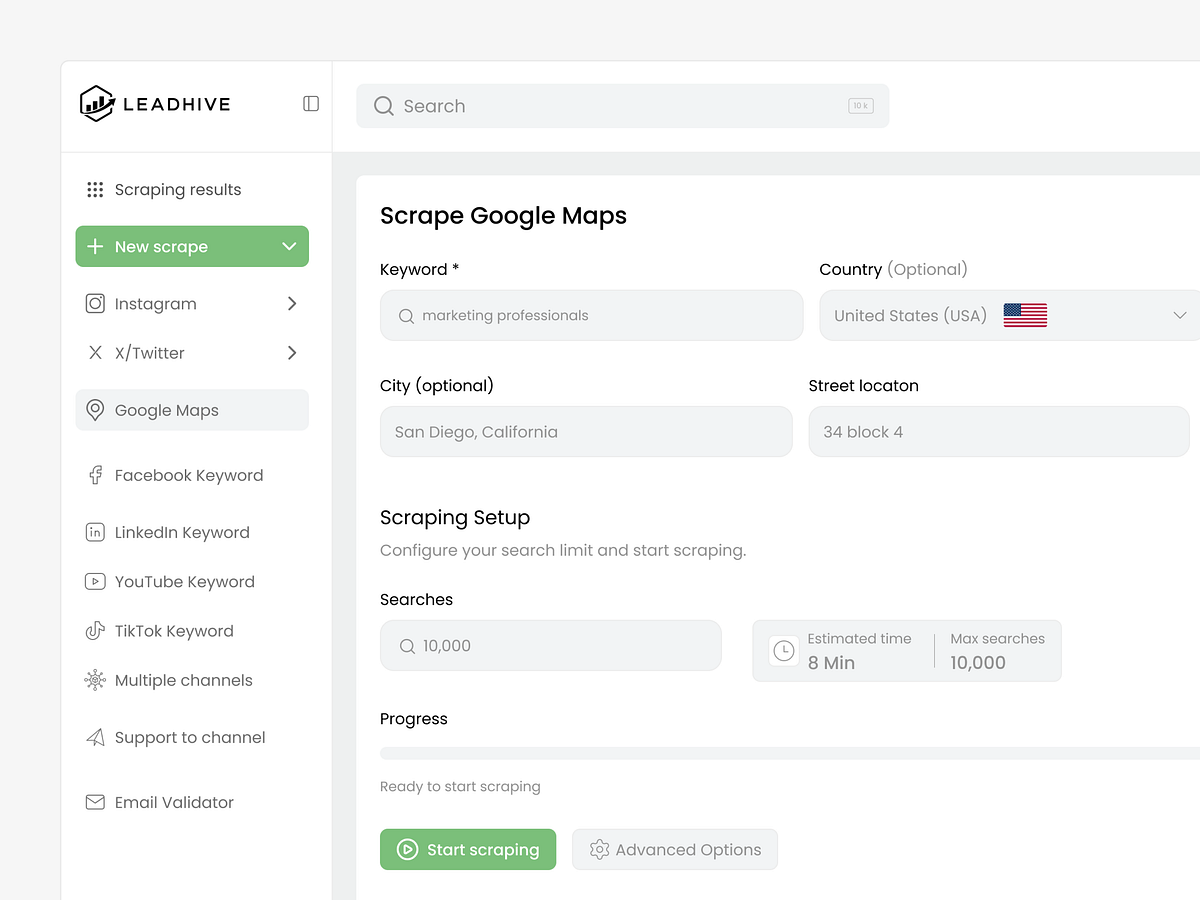Click the Google Maps pin icon
The image size is (1200, 900).
(95, 410)
